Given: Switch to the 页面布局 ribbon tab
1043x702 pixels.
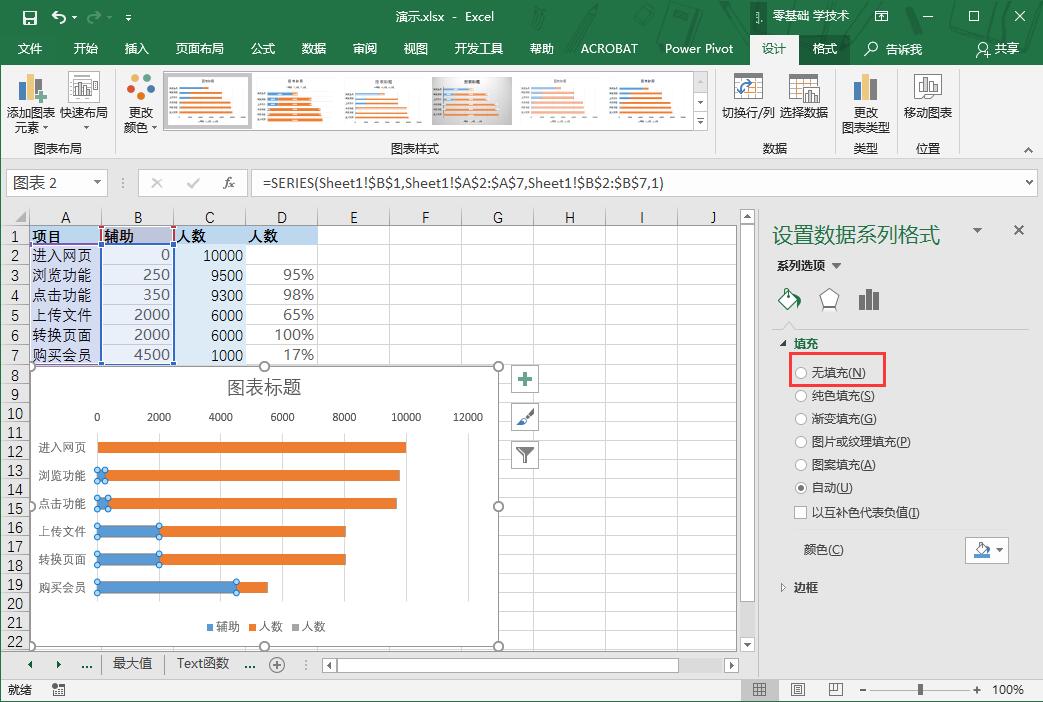Looking at the screenshot, I should pos(200,49).
